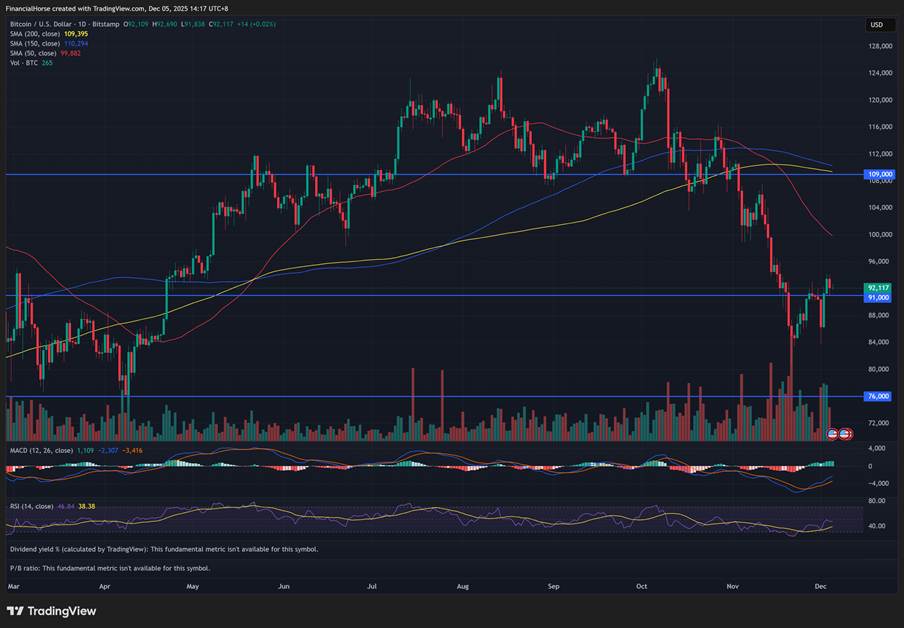The height and width of the screenshot is (628, 904).
Task: Click the 91,000 horizontal line price tag
Action: click(x=878, y=296)
